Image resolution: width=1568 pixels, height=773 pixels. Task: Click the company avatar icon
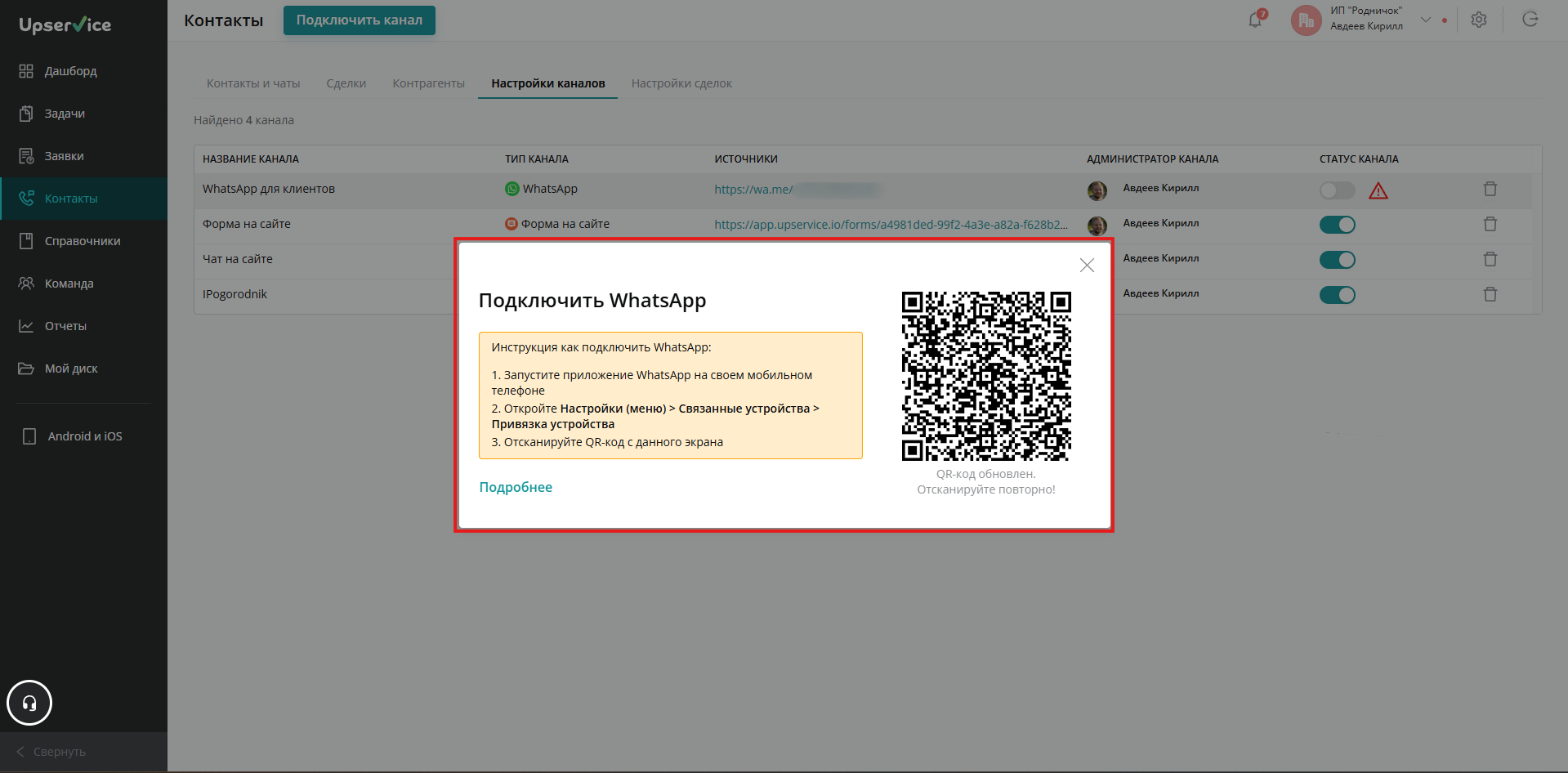[x=1306, y=20]
